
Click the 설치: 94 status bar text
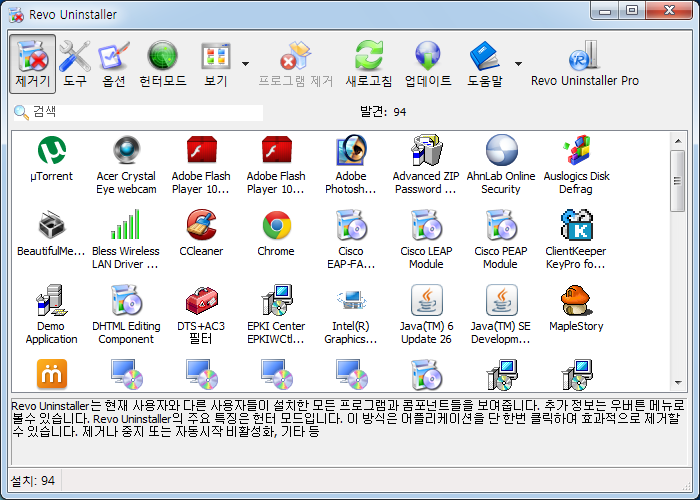click(x=33, y=481)
